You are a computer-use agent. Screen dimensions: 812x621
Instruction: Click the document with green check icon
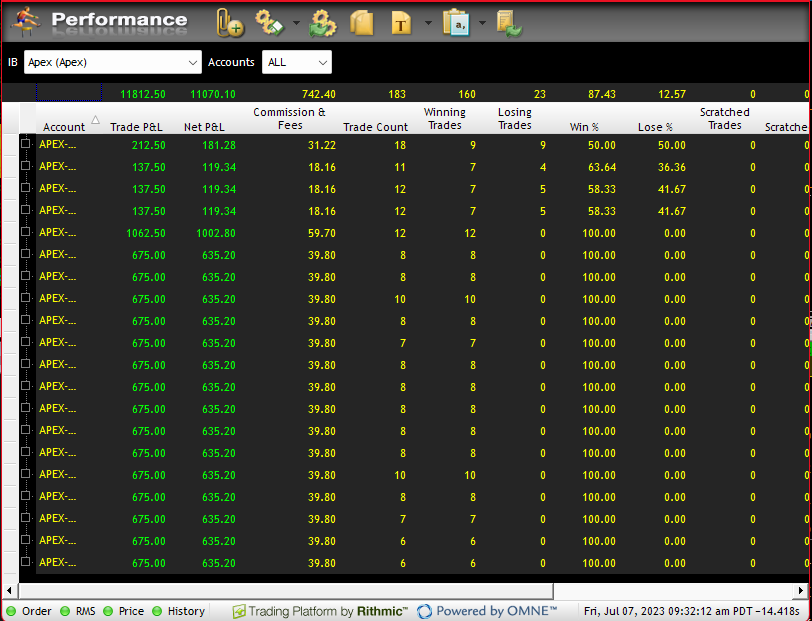pyautogui.click(x=509, y=22)
